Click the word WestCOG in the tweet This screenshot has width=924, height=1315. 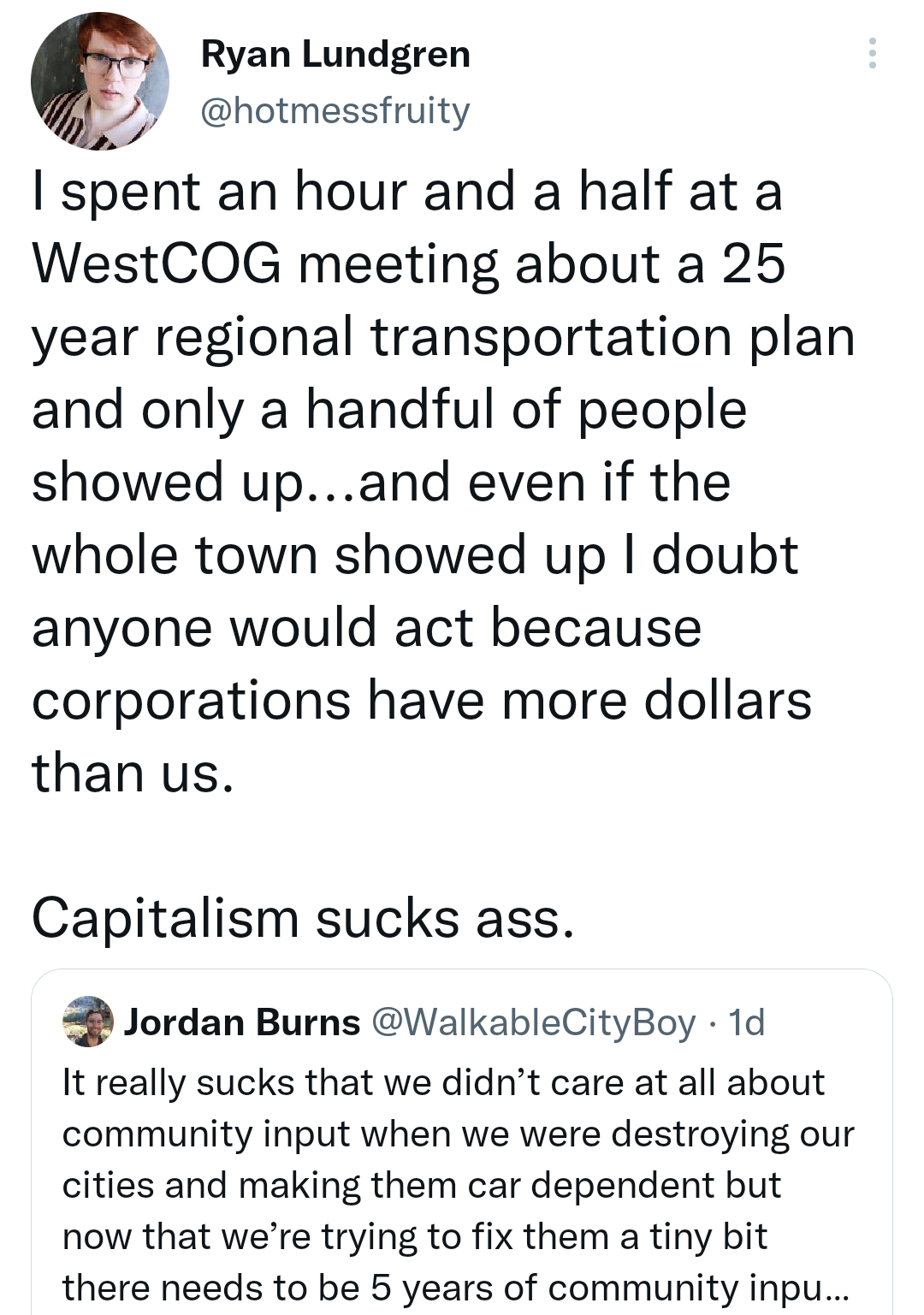(157, 264)
